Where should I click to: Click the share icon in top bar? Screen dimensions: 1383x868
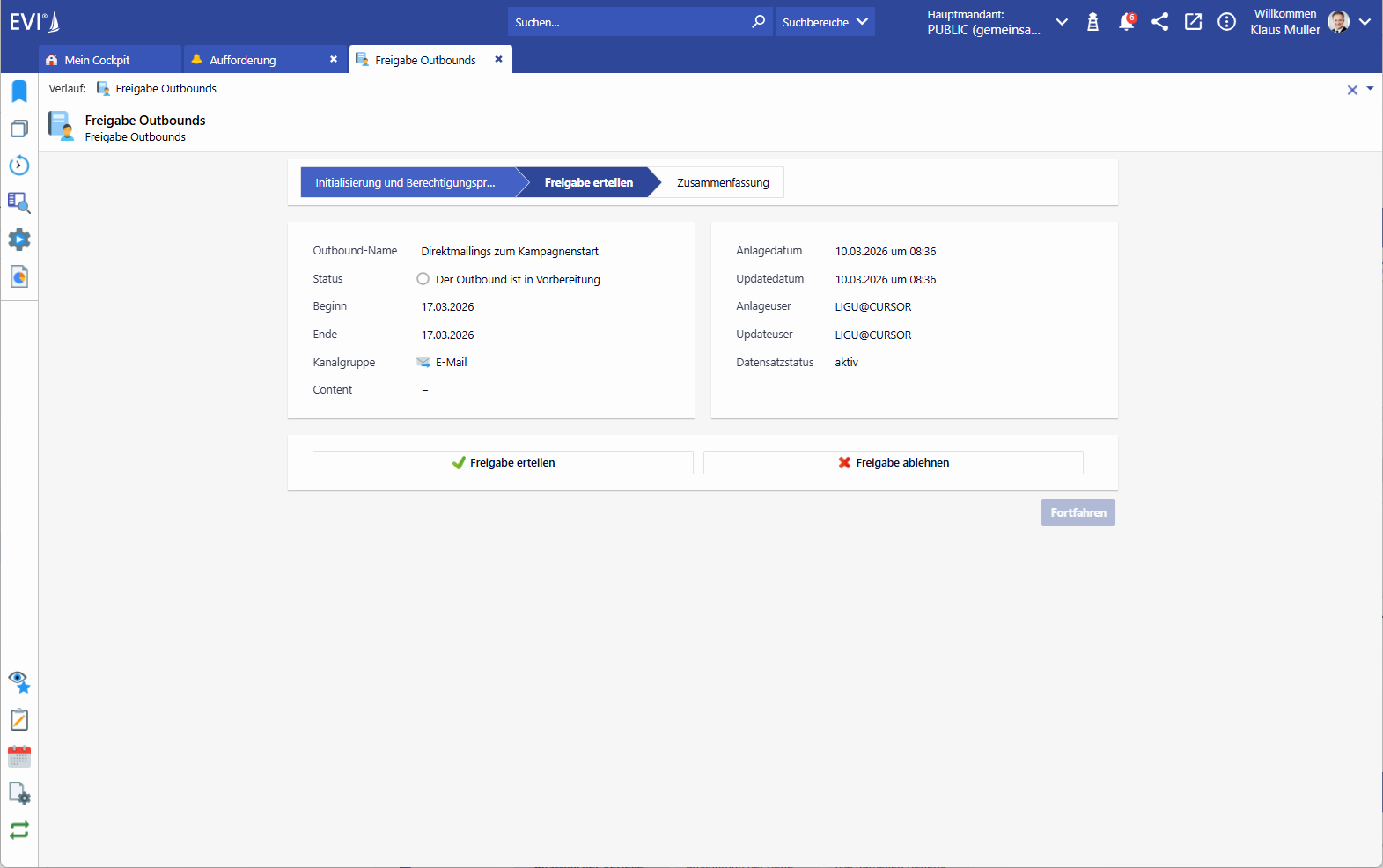click(x=1159, y=22)
